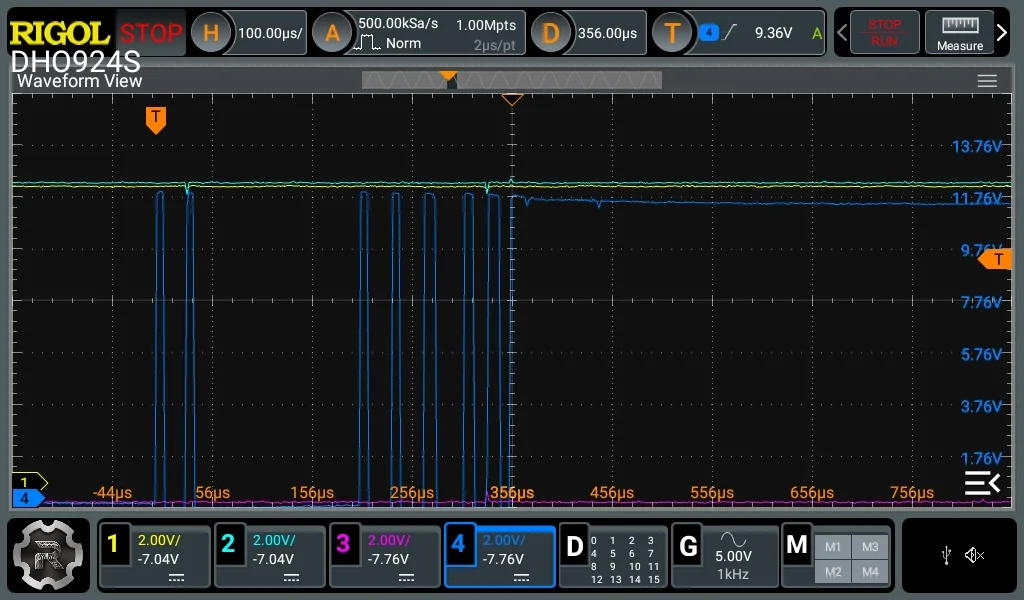Click the STOP status indicator
1024x600 pixels.
point(151,33)
